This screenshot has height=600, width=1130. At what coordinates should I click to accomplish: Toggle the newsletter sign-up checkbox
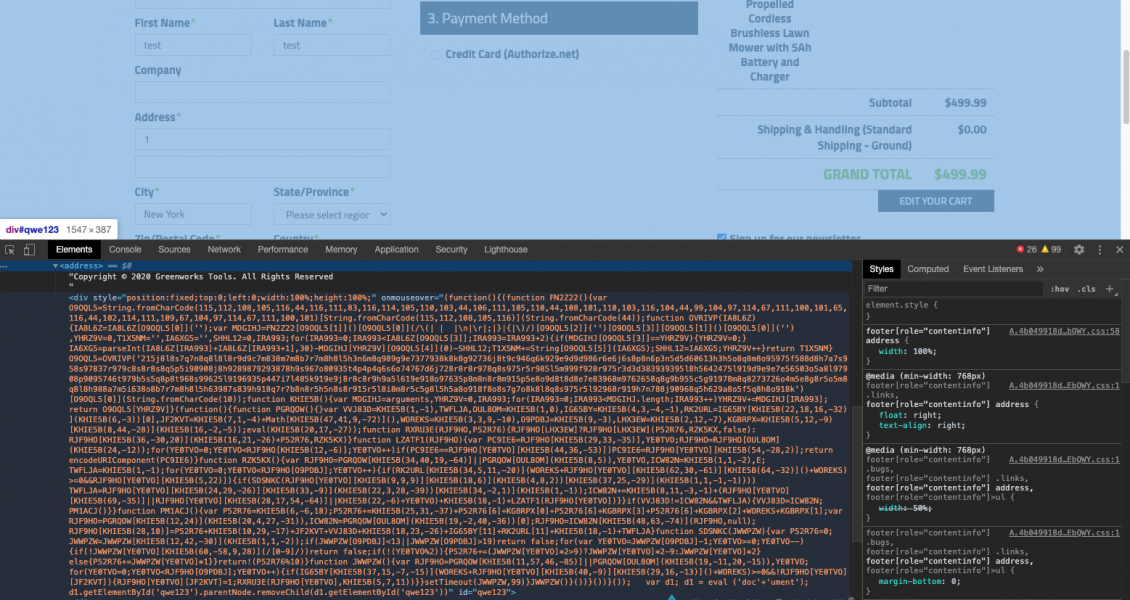pyautogui.click(x=721, y=238)
